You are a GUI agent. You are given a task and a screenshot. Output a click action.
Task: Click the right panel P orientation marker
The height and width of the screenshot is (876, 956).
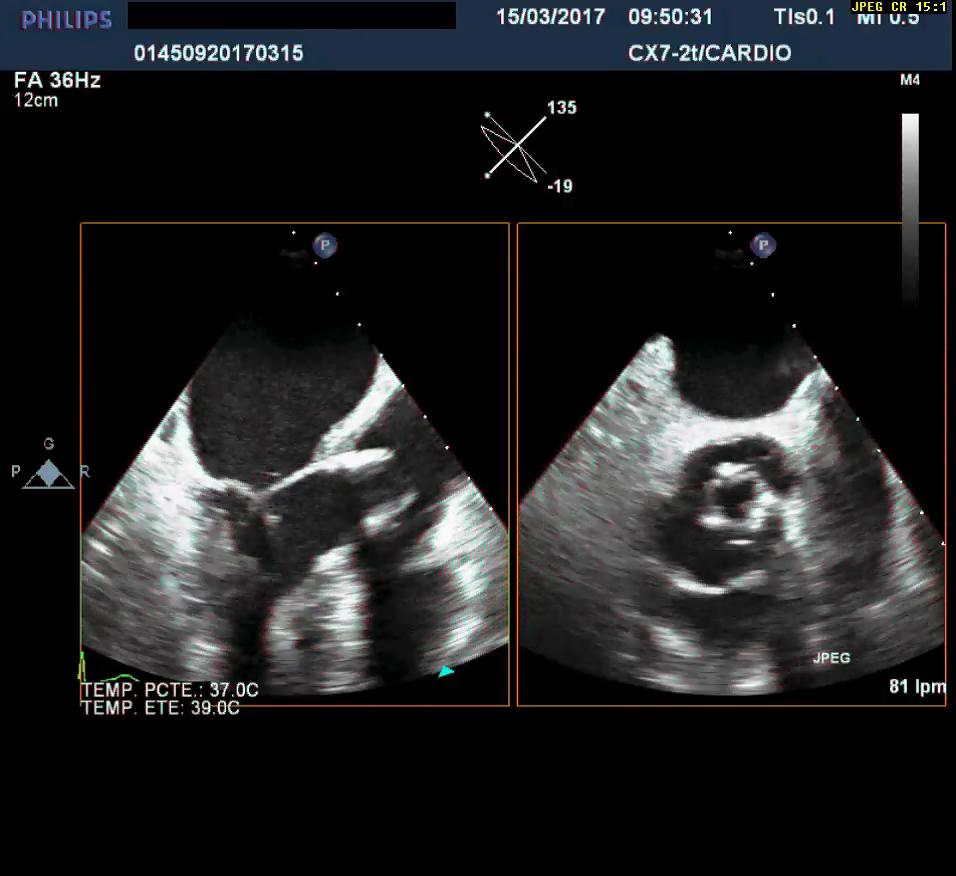(x=763, y=245)
